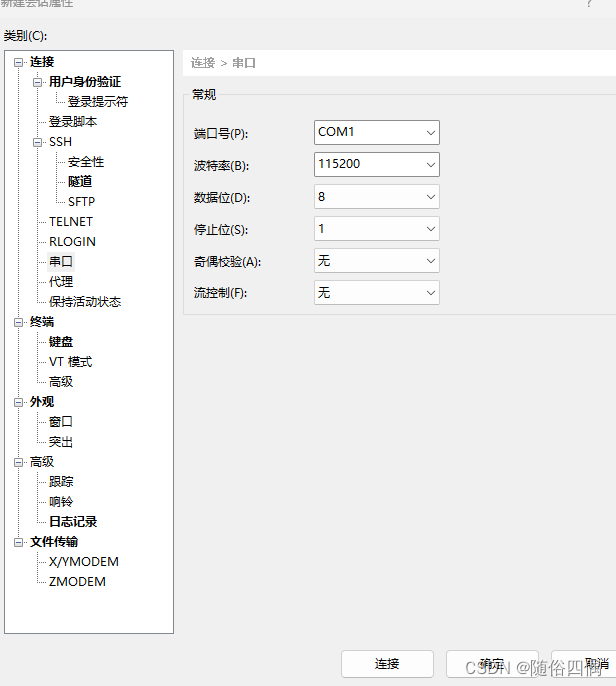Select 隧道 under SSH
The width and height of the screenshot is (616, 686).
pyautogui.click(x=80, y=182)
